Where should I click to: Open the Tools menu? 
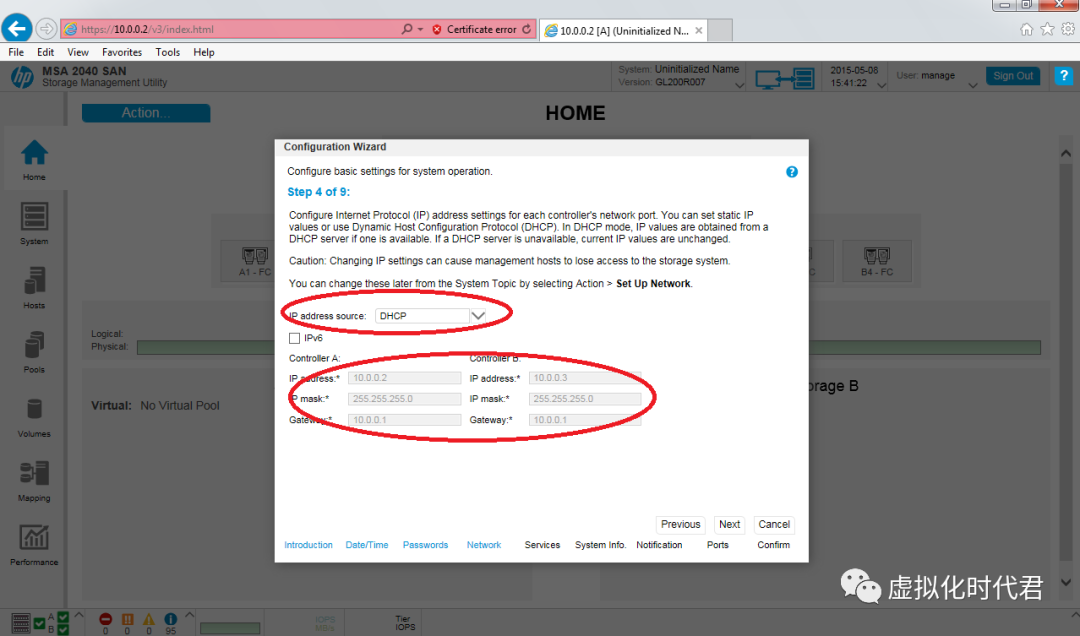(167, 52)
